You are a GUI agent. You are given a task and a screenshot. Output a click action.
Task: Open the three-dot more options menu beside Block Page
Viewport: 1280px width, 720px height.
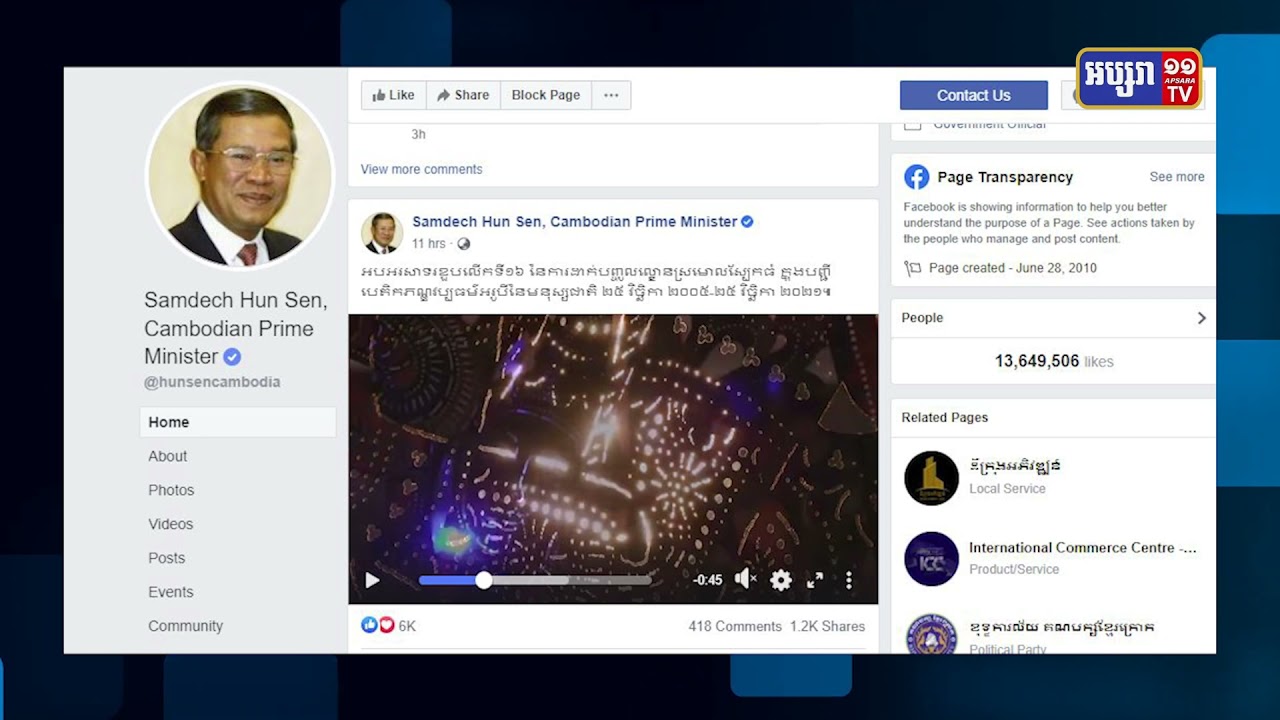[611, 95]
